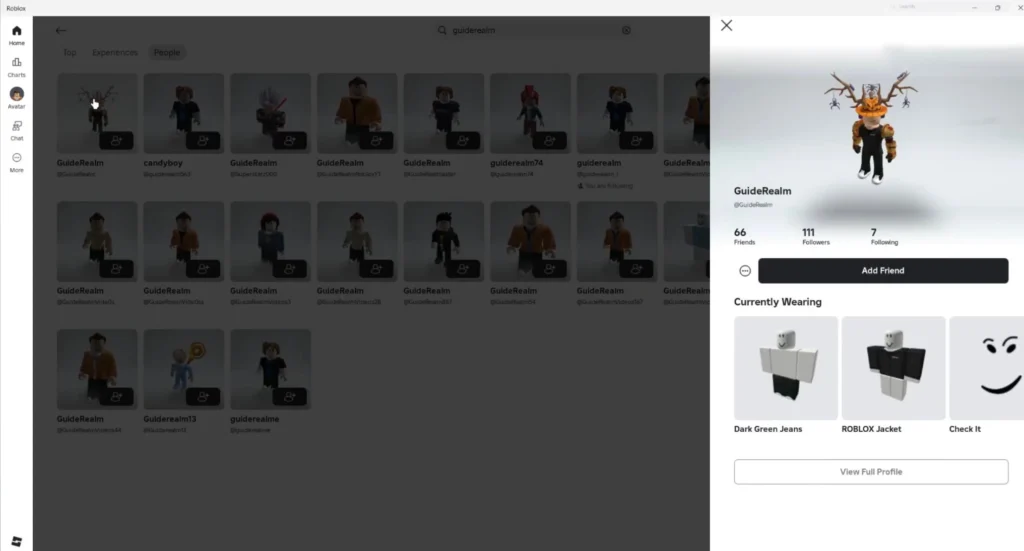The image size is (1024, 551).
Task: Open the antlered GuideRealm avatar thumbnail
Action: pyautogui.click(x=97, y=113)
